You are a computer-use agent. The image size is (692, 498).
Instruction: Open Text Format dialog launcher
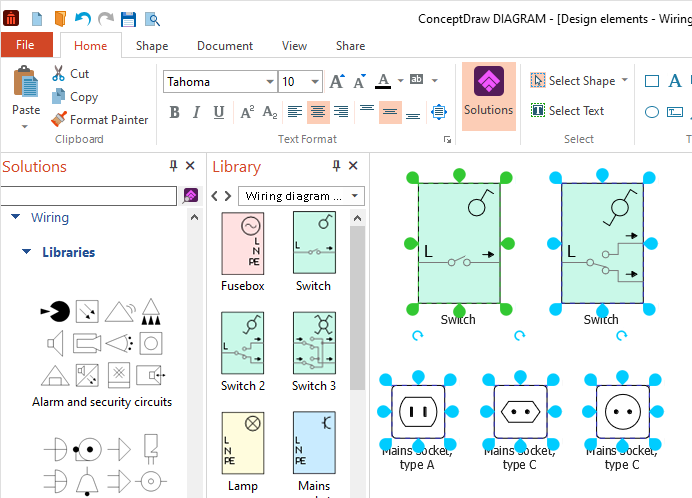point(447,140)
